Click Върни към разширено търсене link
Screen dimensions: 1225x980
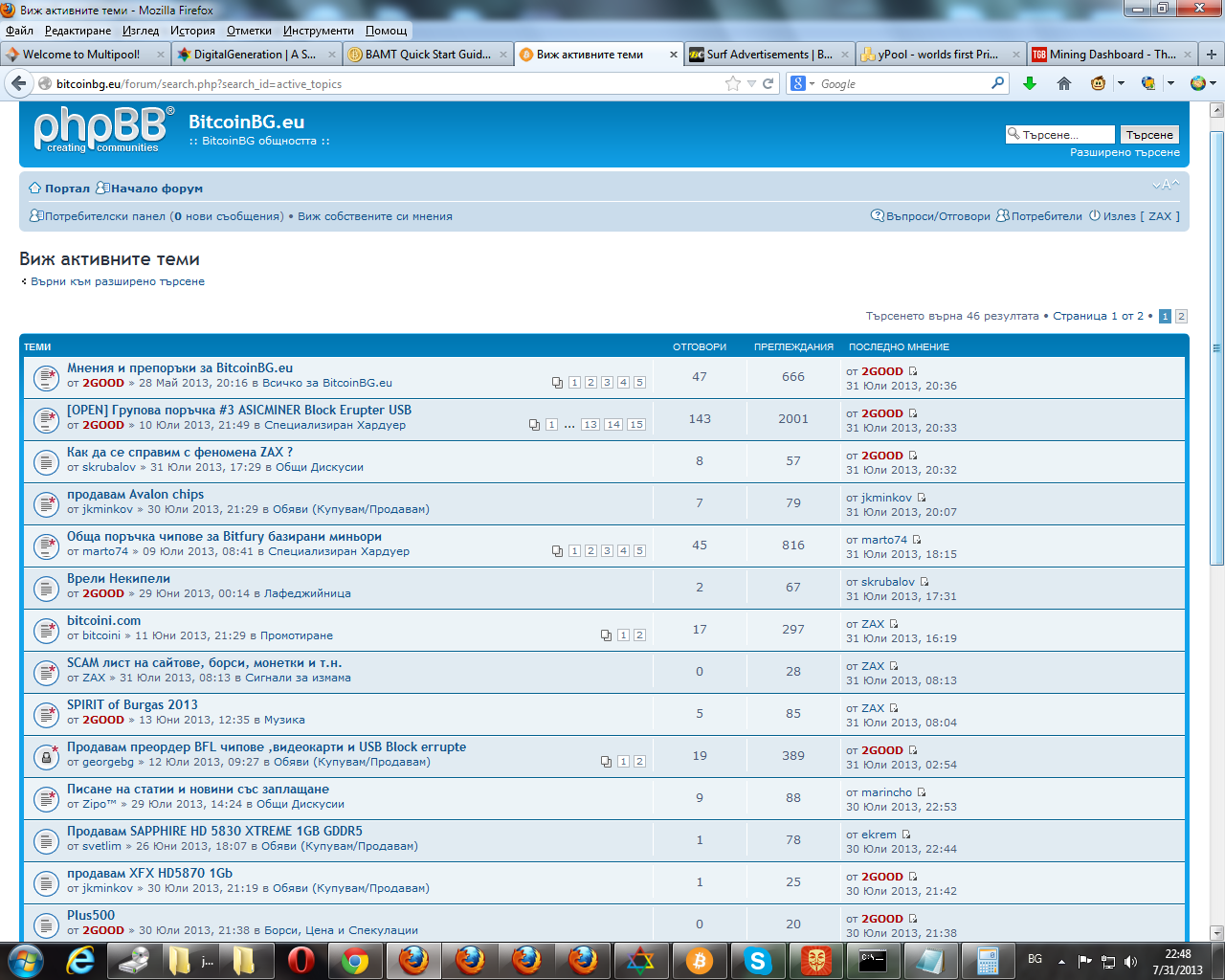118,281
